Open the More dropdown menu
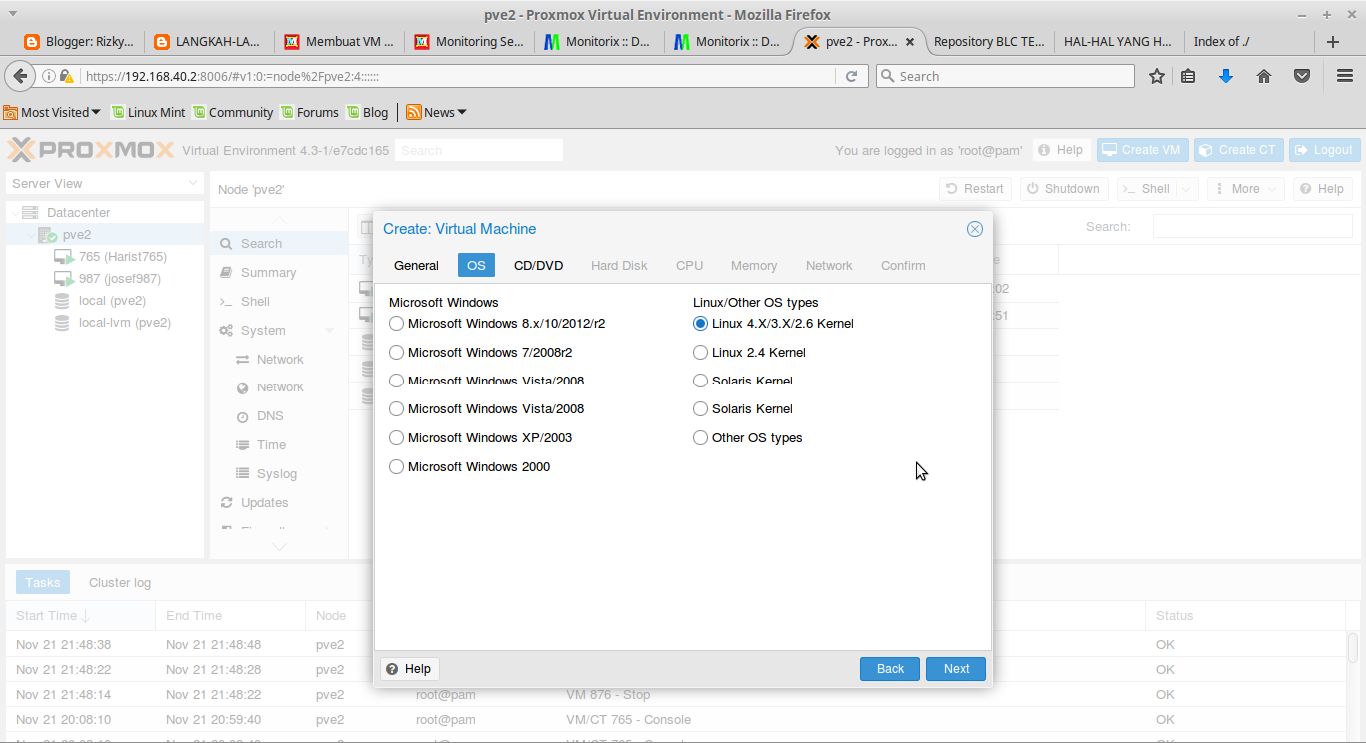Screen dimensions: 1366x743 click(x=1244, y=188)
